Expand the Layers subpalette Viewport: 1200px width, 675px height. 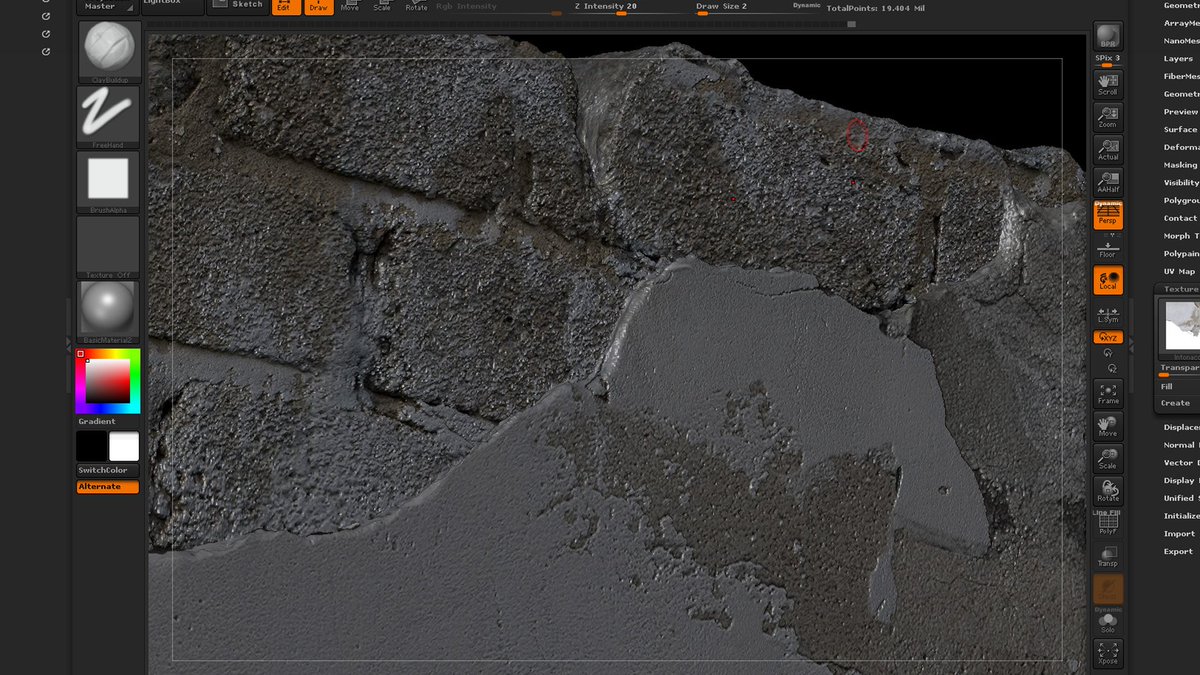pyautogui.click(x=1178, y=59)
